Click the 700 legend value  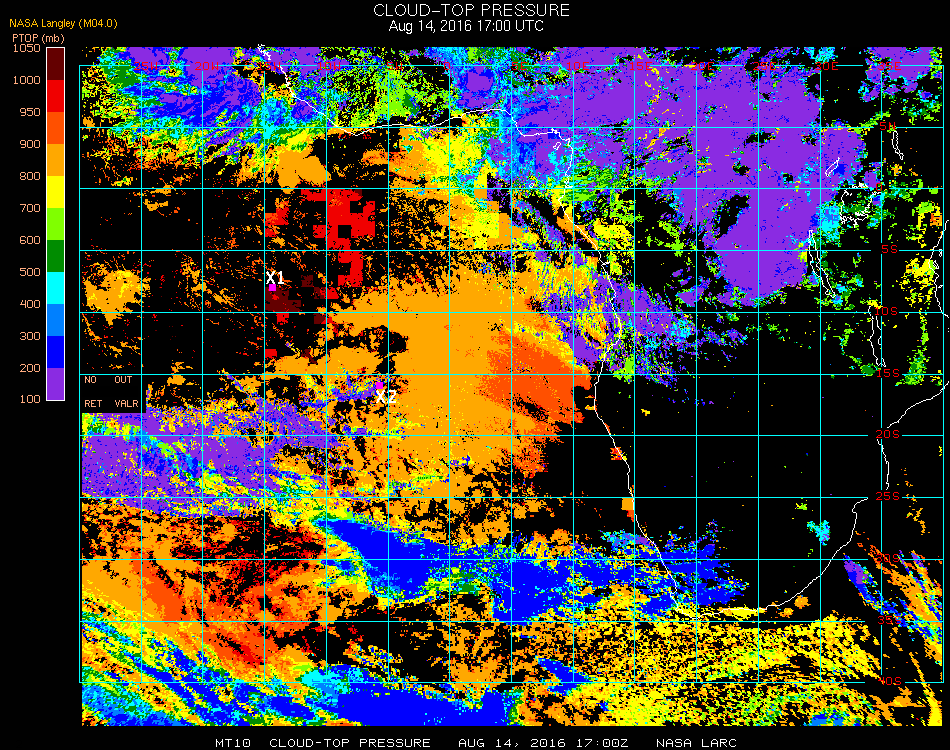coord(30,208)
